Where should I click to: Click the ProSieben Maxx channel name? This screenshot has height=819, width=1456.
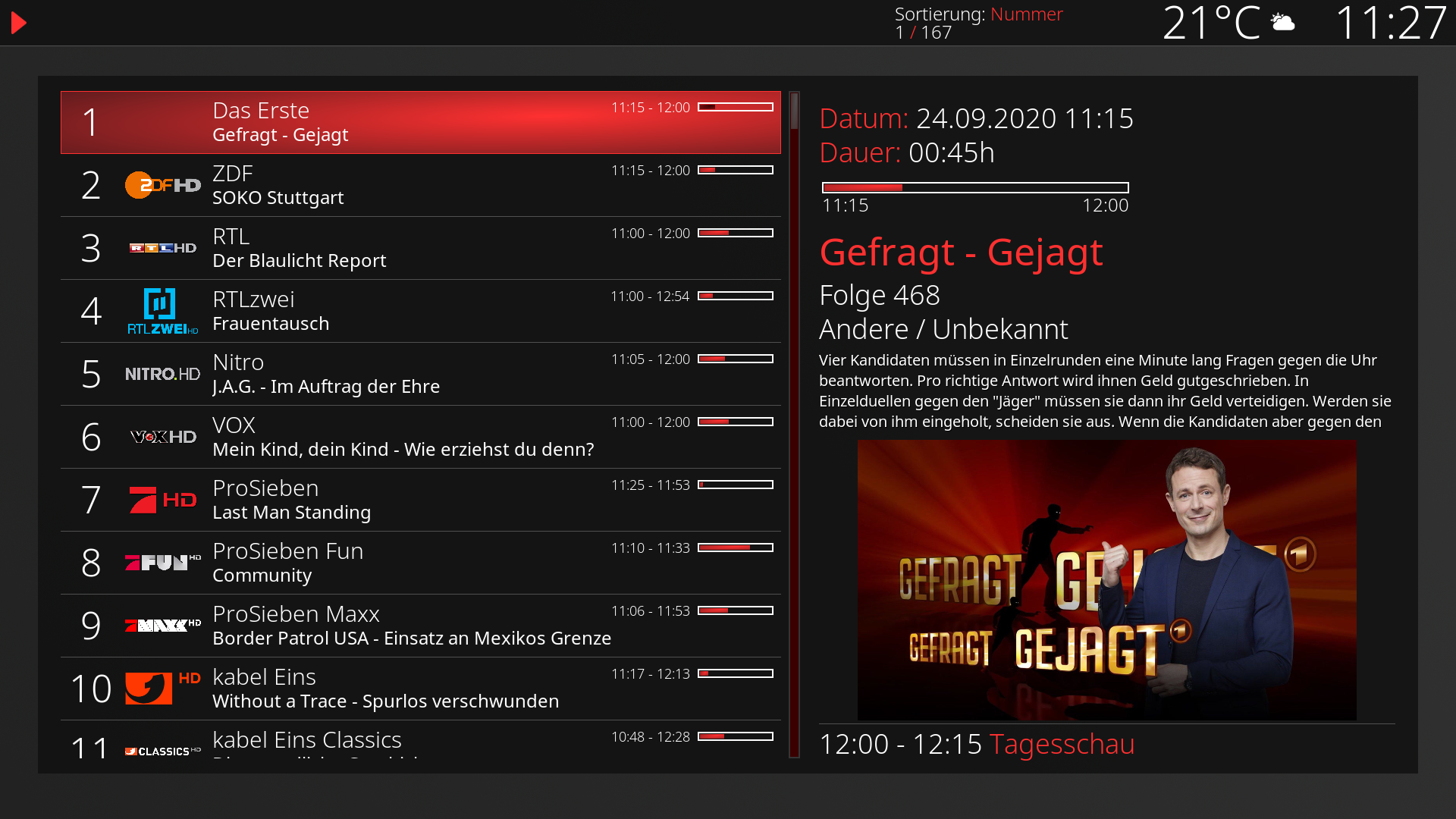pos(296,613)
